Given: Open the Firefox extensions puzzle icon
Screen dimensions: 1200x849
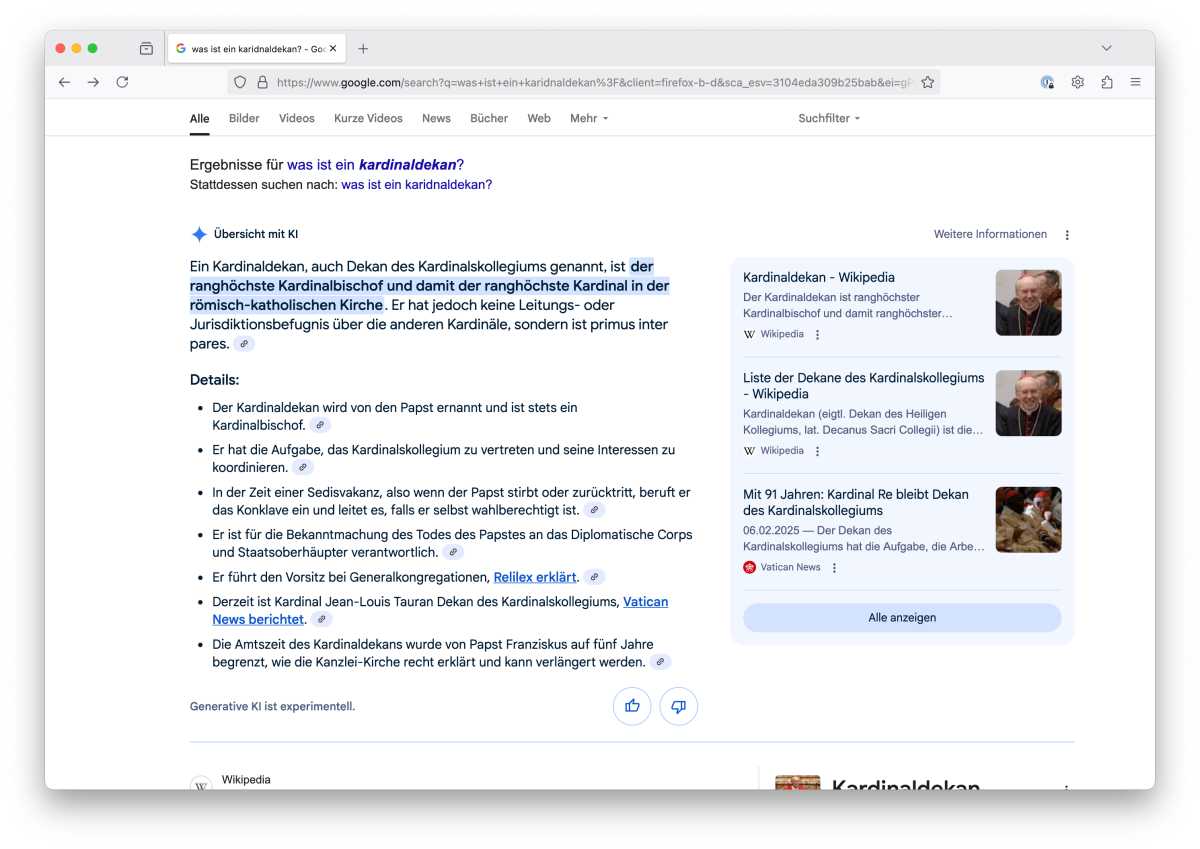Looking at the screenshot, I should pos(1106,82).
